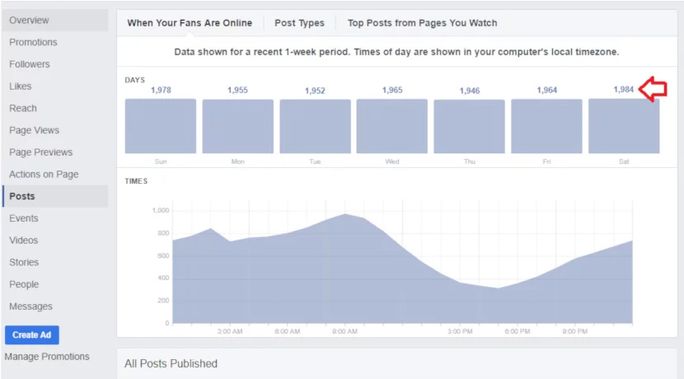The width and height of the screenshot is (684, 379).
Task: Select the Wednesday bar showing 1,965
Action: coord(392,126)
